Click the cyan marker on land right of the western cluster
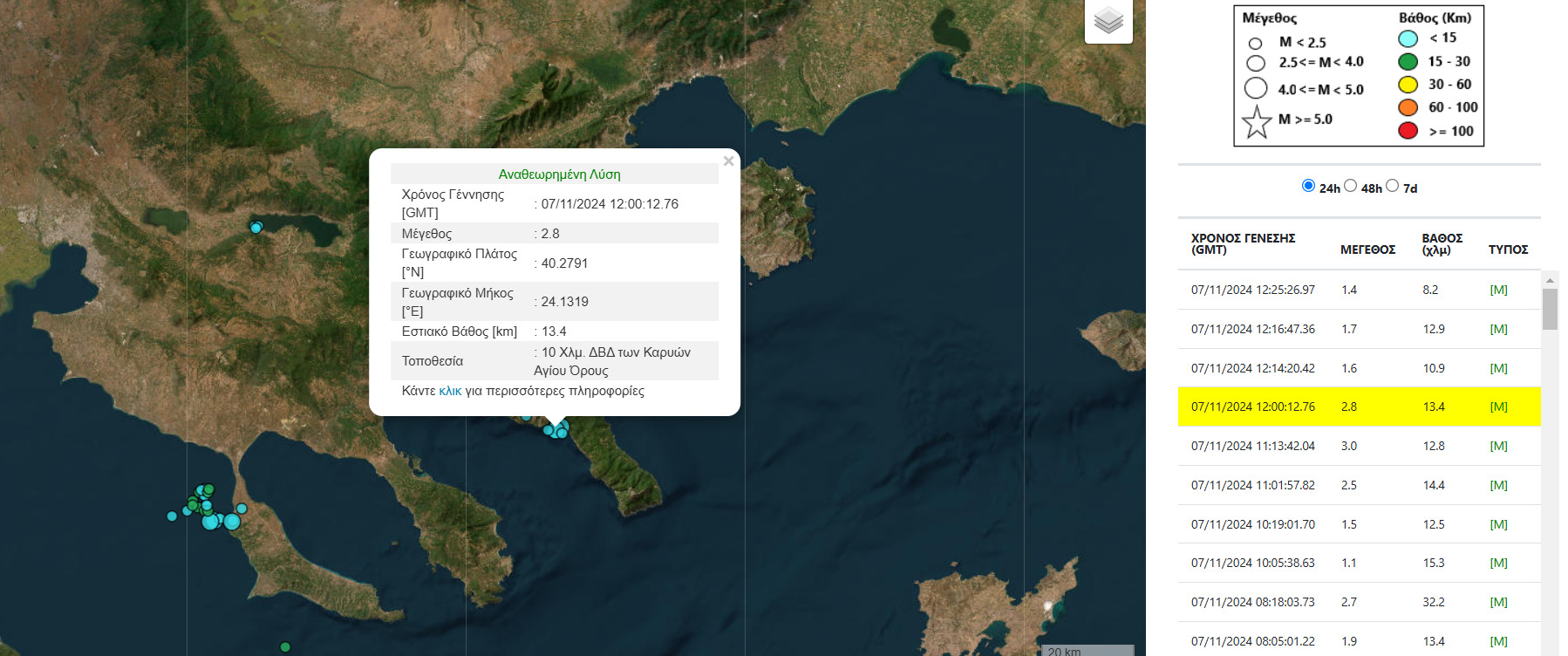Image resolution: width=1568 pixels, height=656 pixels. [242, 509]
